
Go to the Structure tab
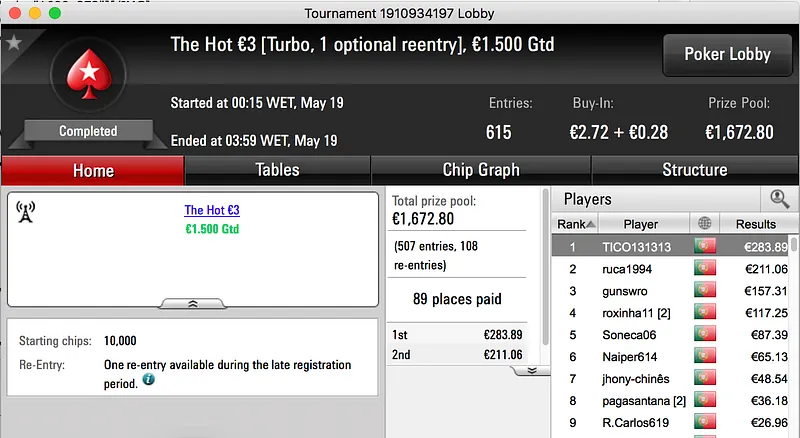694,170
